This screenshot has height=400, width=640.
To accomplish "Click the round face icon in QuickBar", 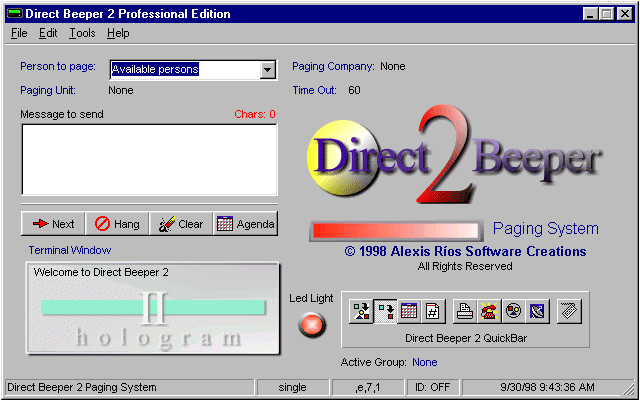I will click(512, 311).
